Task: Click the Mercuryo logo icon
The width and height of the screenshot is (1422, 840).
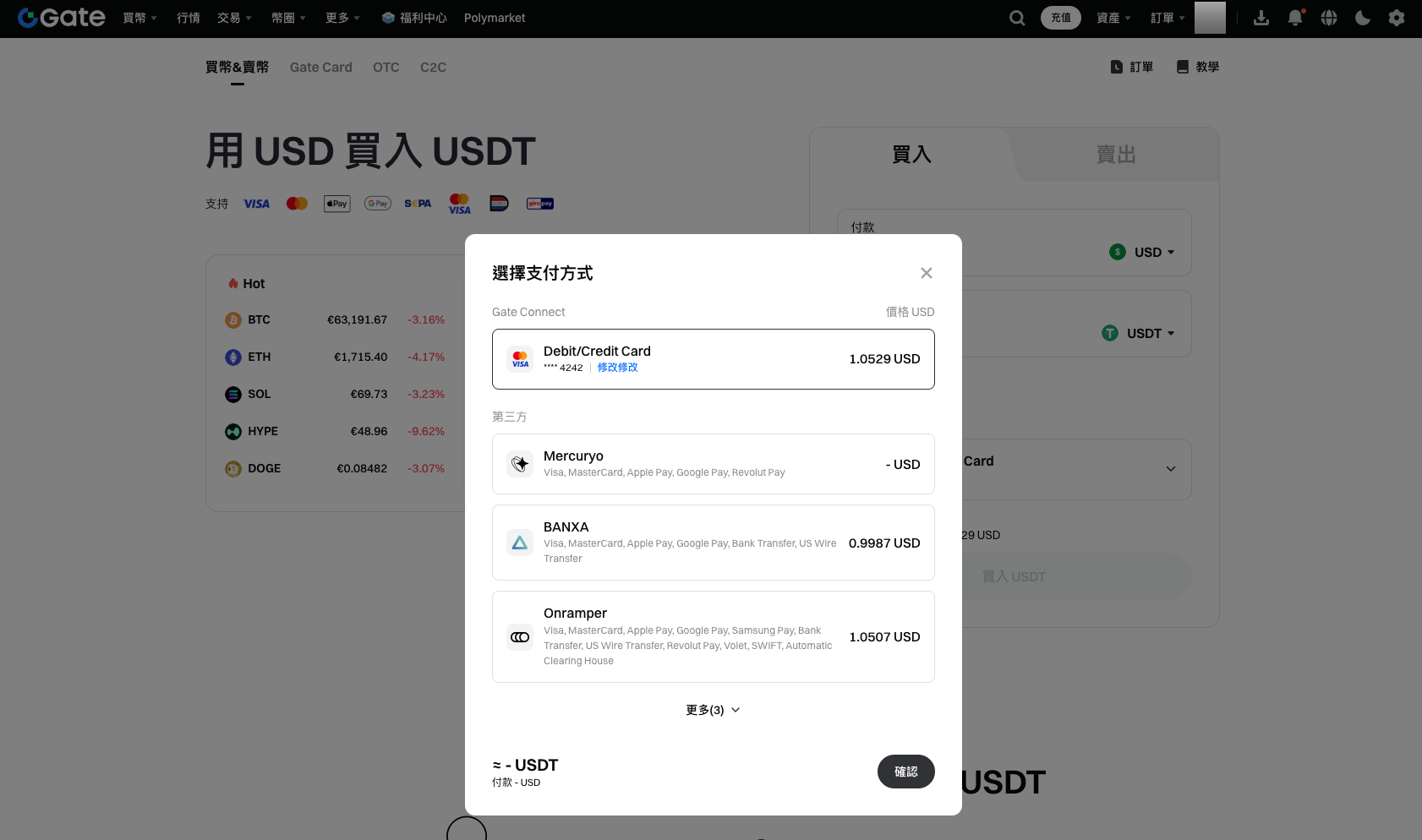Action: point(520,464)
